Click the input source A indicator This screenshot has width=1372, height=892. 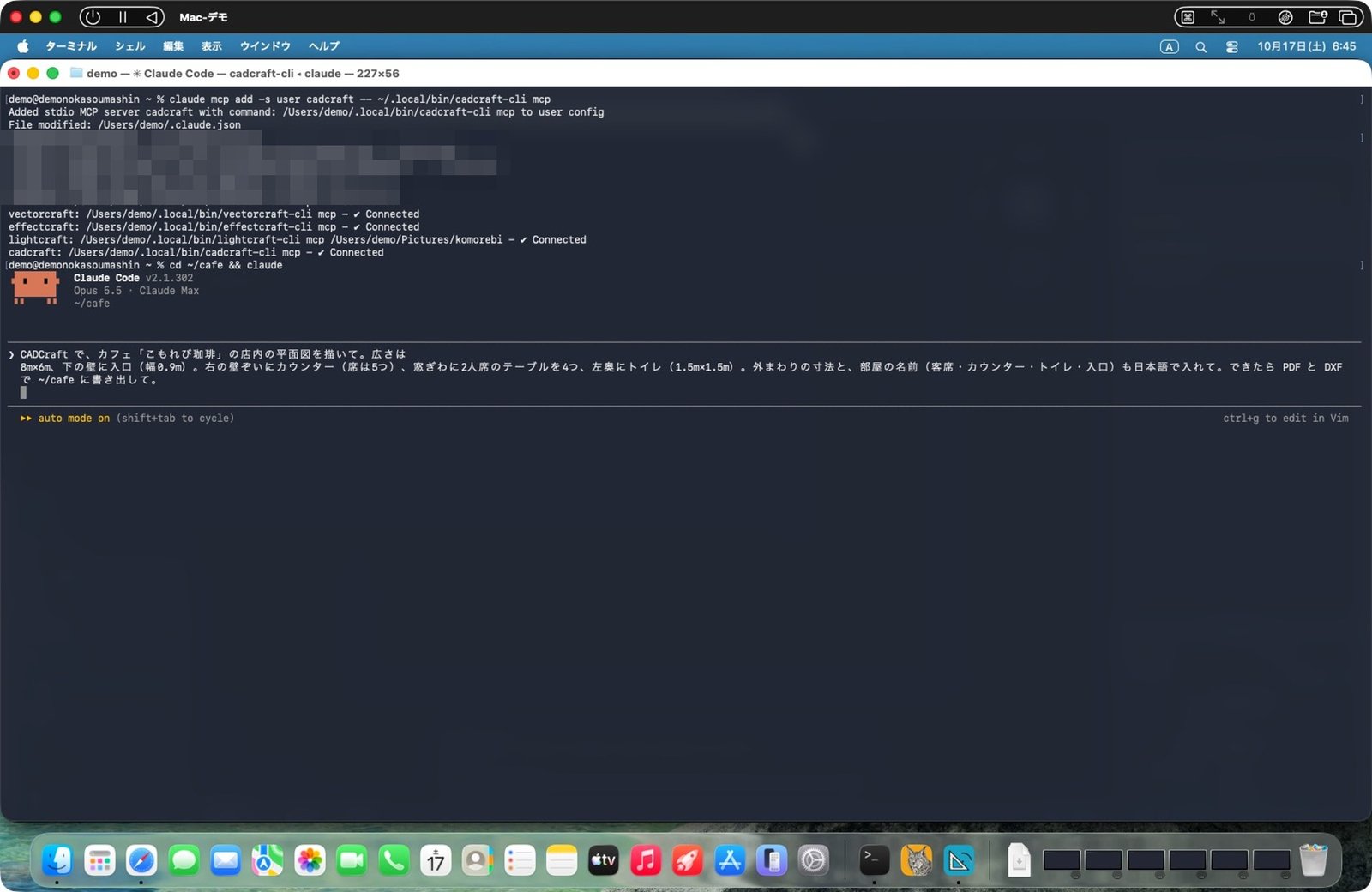click(x=1170, y=47)
